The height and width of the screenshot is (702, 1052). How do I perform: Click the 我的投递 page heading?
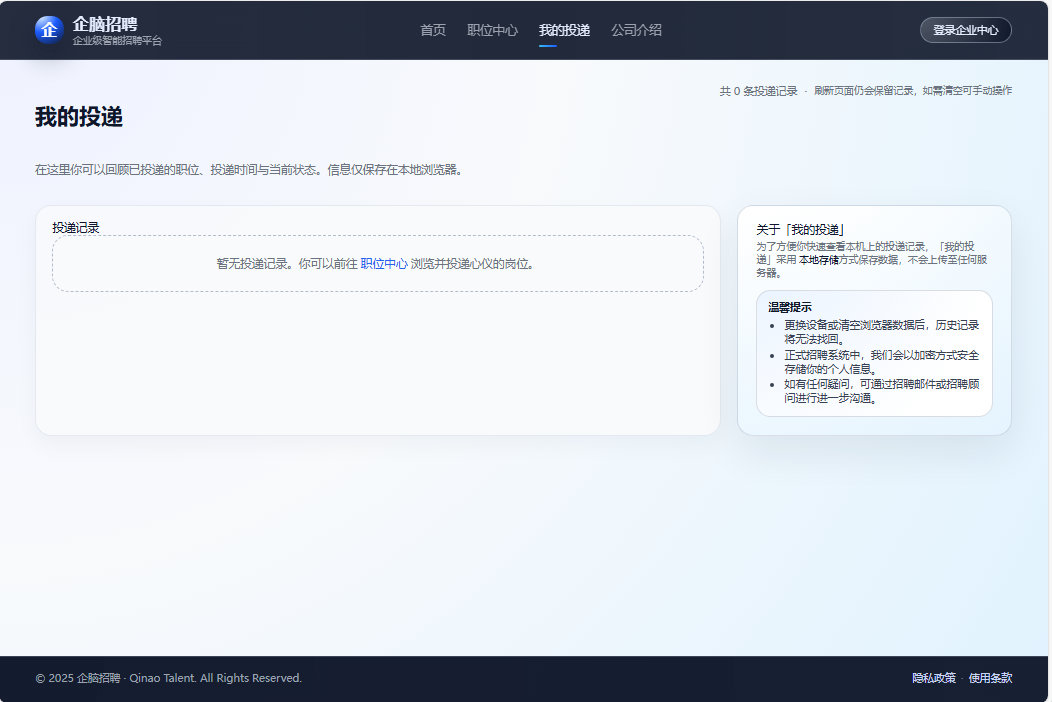click(x=79, y=117)
